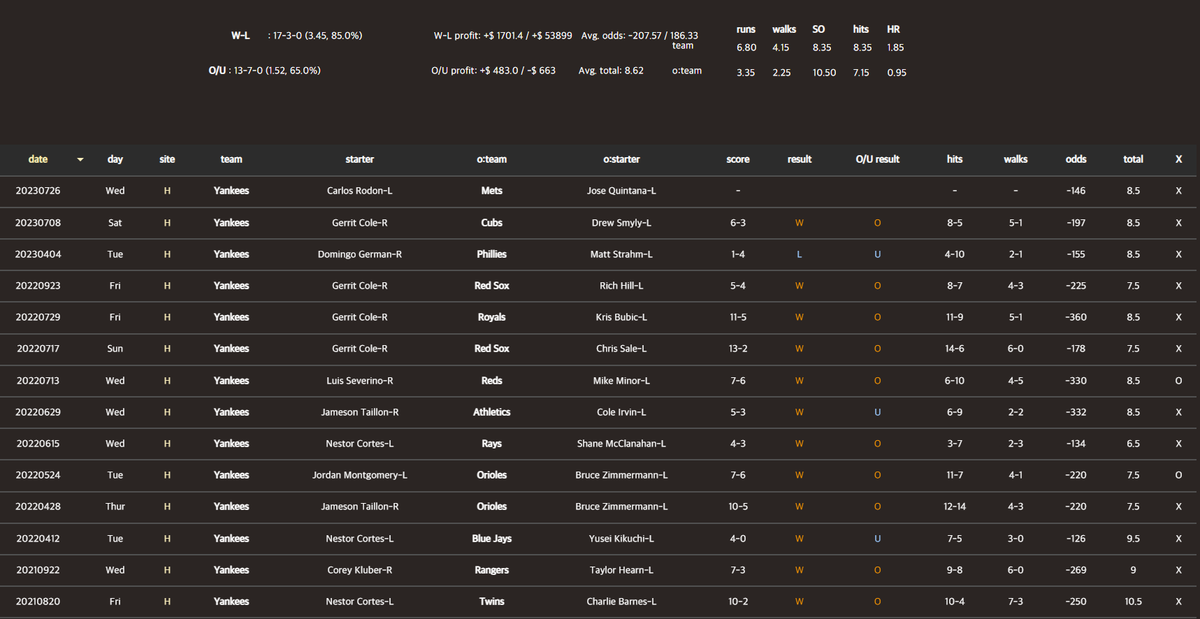1200x619 pixels.
Task: Sort by the starter column header
Action: coord(359,159)
